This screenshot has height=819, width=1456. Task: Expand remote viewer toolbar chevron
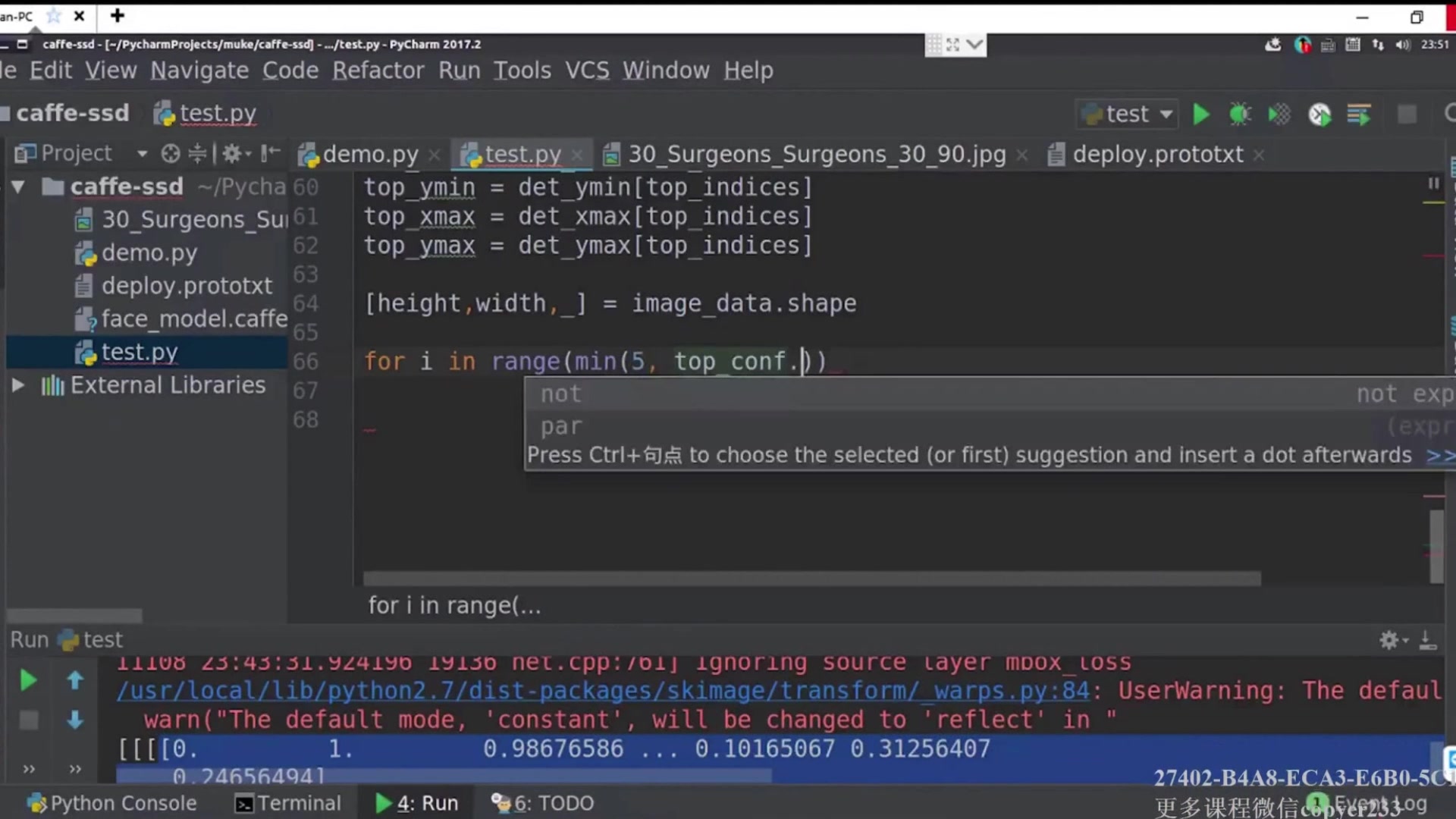[x=974, y=45]
